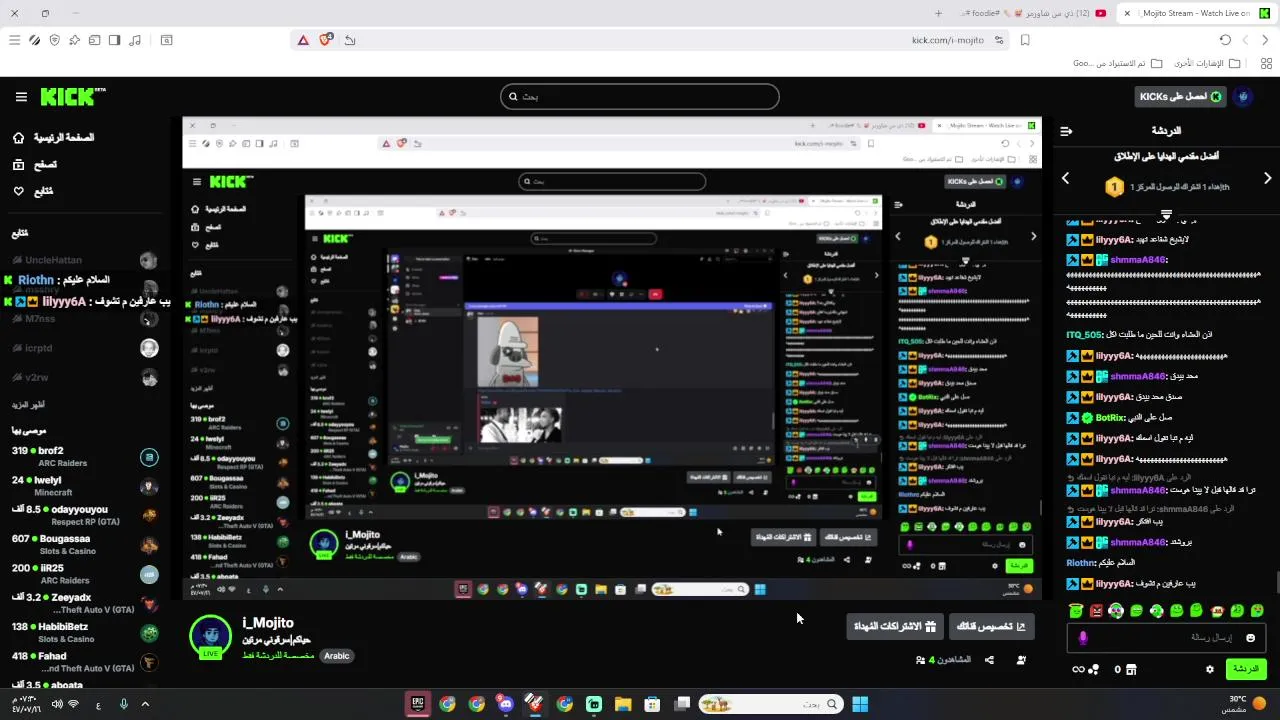Click the taskbar volume icon
Screen dimensions: 1280x720
click(57, 704)
